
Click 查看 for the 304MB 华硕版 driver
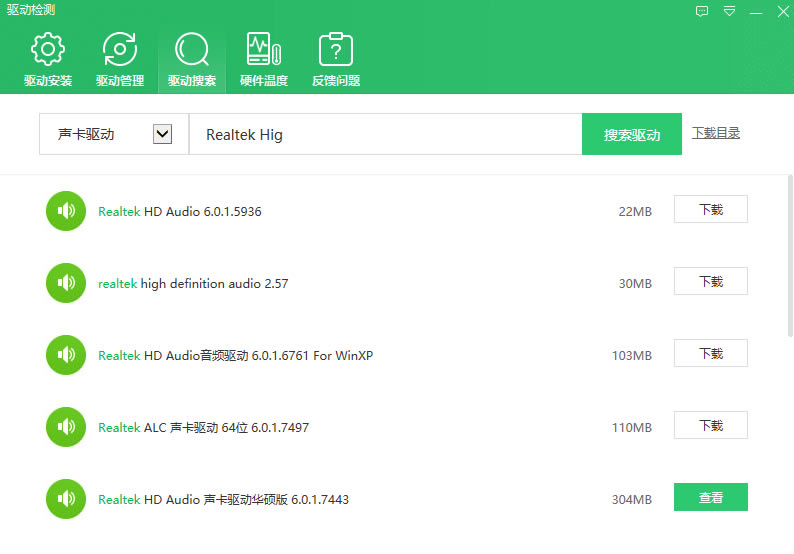(710, 498)
